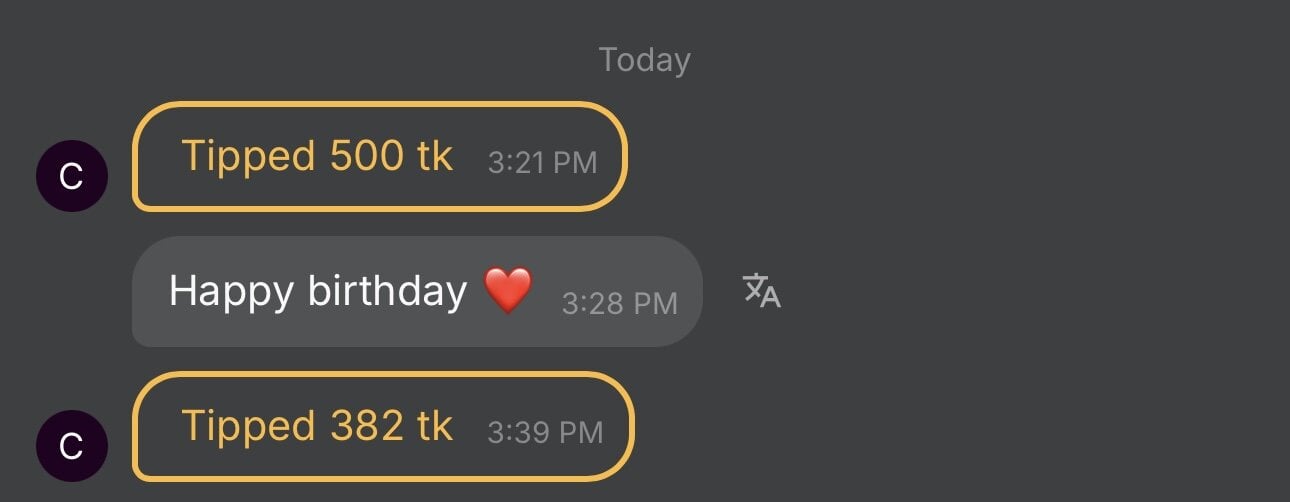The height and width of the screenshot is (502, 1290).
Task: Click the Happy birthday message bubble
Action: click(416, 292)
